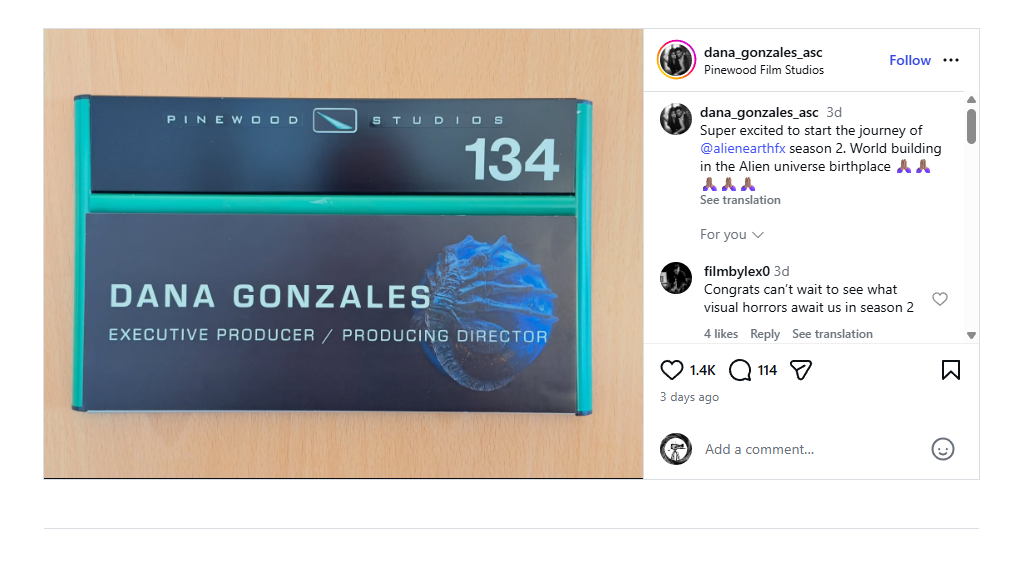The height and width of the screenshot is (567, 1036).
Task: See translation of filmbylex0's comment
Action: tap(832, 334)
